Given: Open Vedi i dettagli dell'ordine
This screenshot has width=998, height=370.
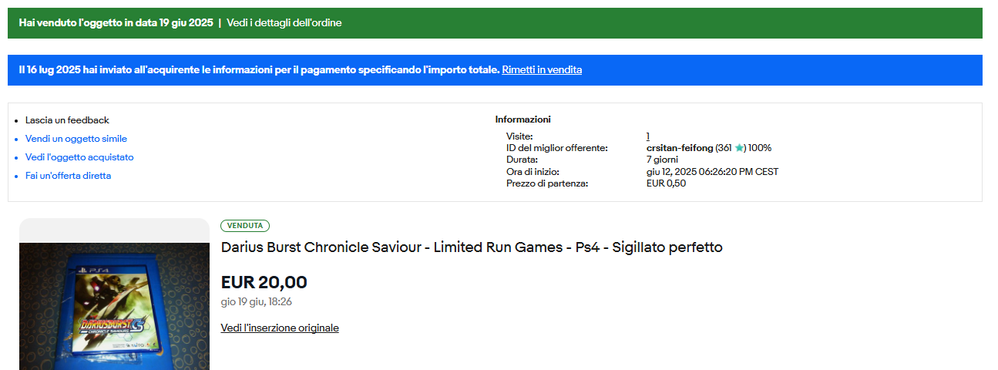Looking at the screenshot, I should click(284, 23).
